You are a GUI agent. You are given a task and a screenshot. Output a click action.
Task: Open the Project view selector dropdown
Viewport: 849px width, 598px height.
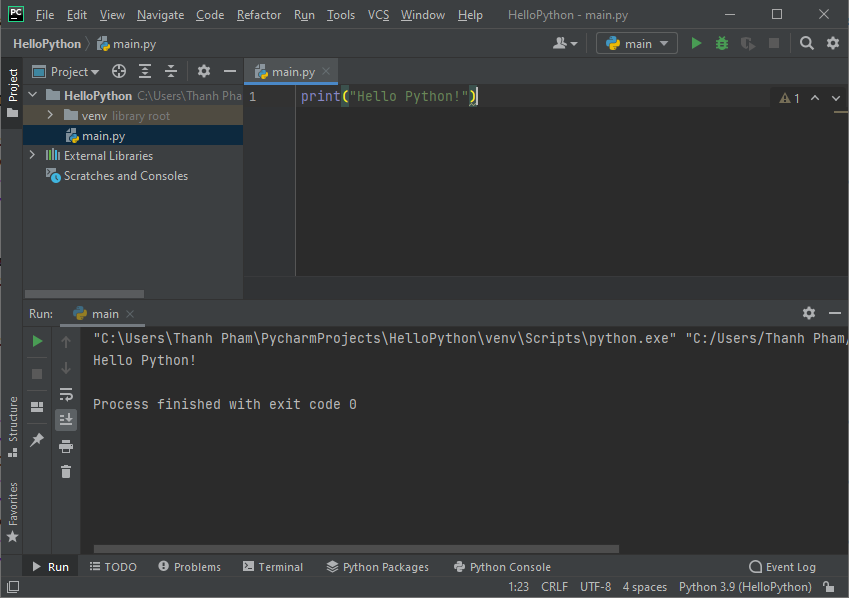pos(66,72)
